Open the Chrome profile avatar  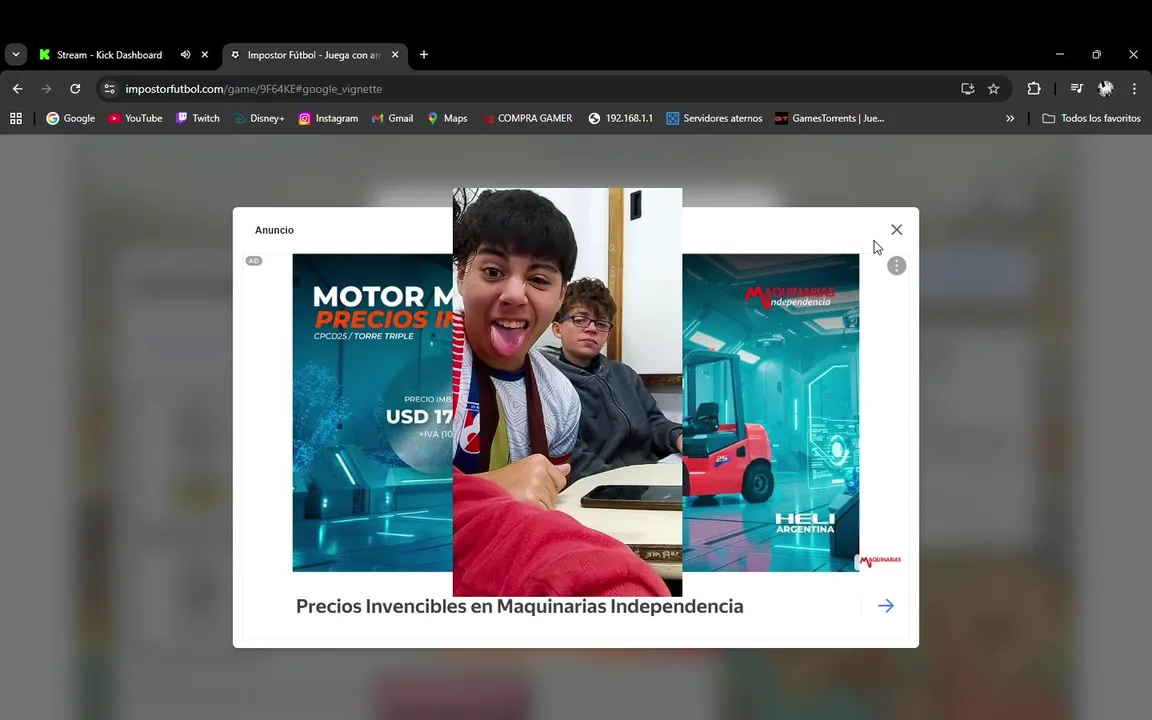coord(1105,89)
